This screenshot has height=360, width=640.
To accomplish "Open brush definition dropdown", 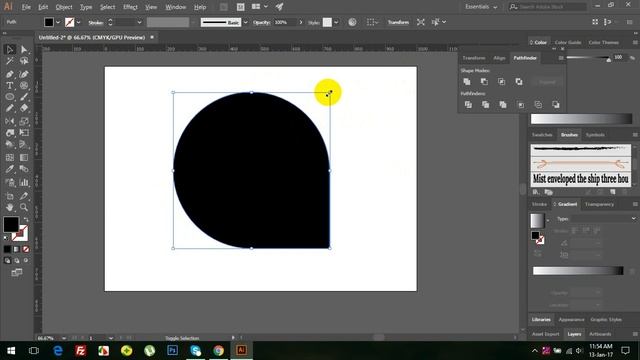I will click(245, 22).
